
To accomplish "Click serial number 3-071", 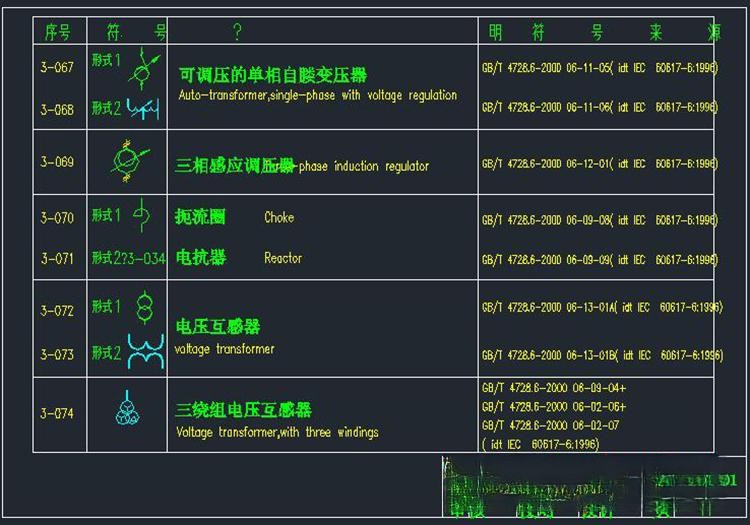I will 57,259.
